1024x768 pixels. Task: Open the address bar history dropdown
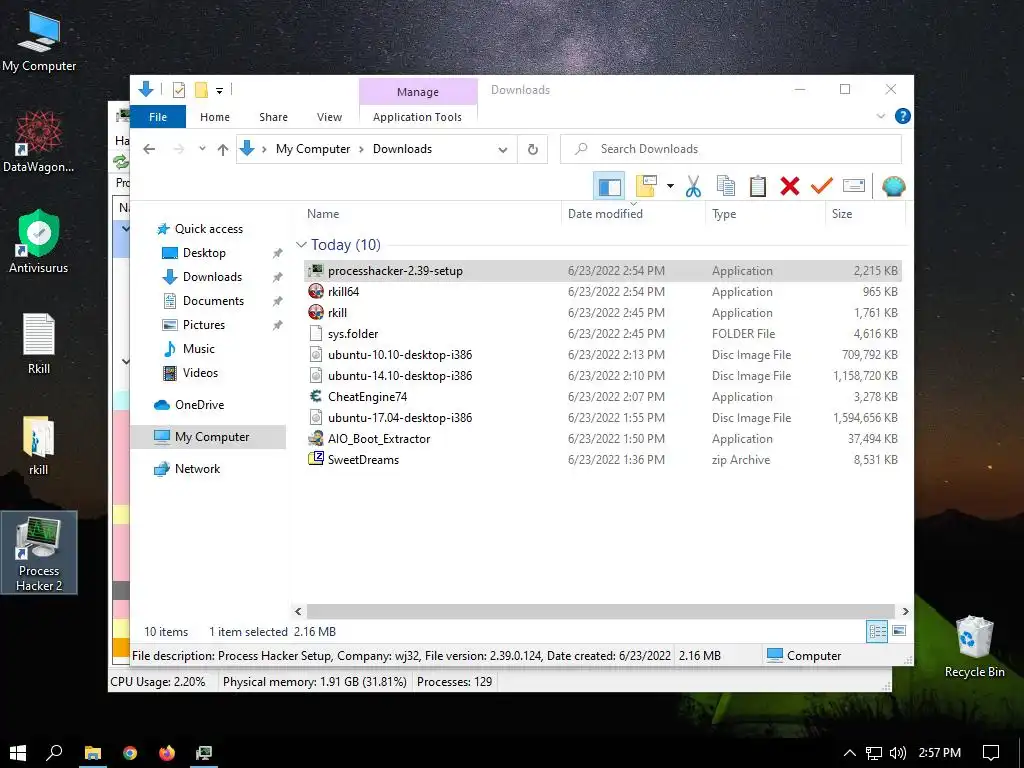click(502, 149)
